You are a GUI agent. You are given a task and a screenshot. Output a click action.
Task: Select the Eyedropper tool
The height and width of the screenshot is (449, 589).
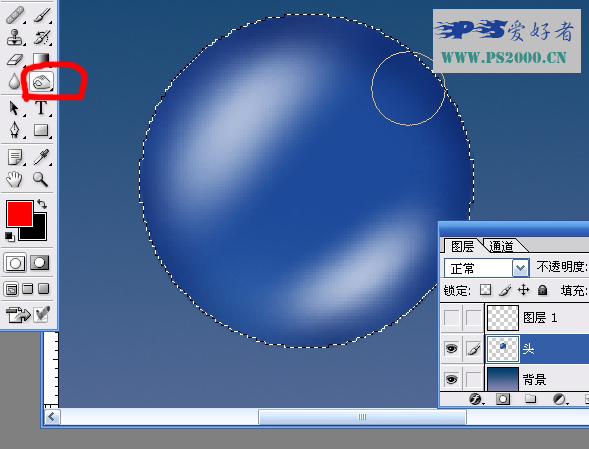pyautogui.click(x=41, y=157)
